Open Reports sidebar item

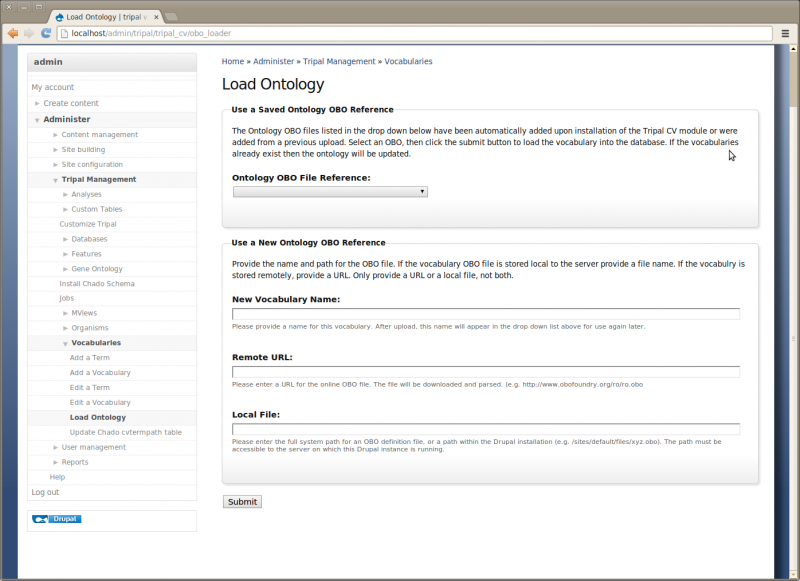point(75,462)
